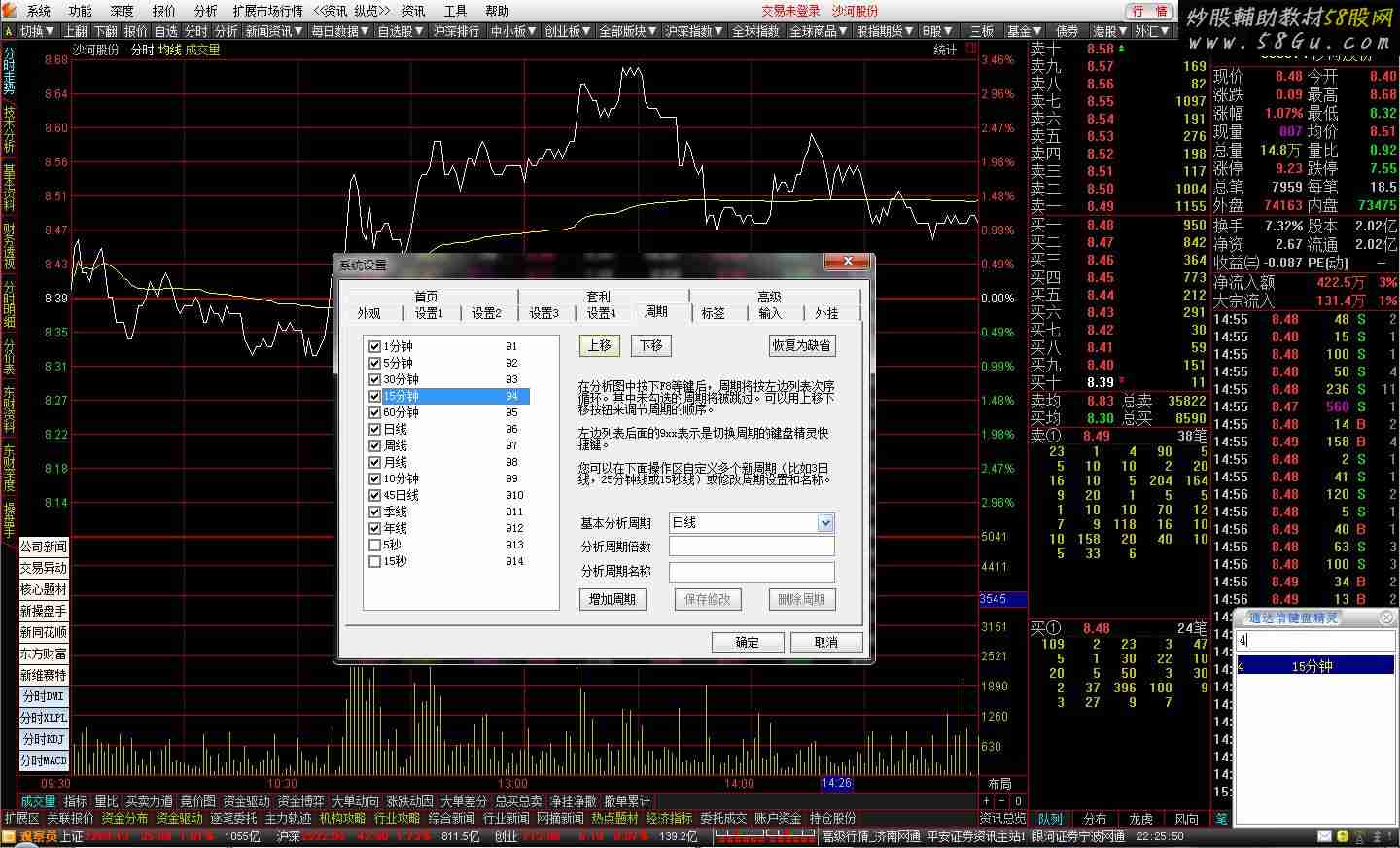Screen dimensions: 1400x848
Task: Close the keyboard wizard popup
Action: coord(1387,618)
